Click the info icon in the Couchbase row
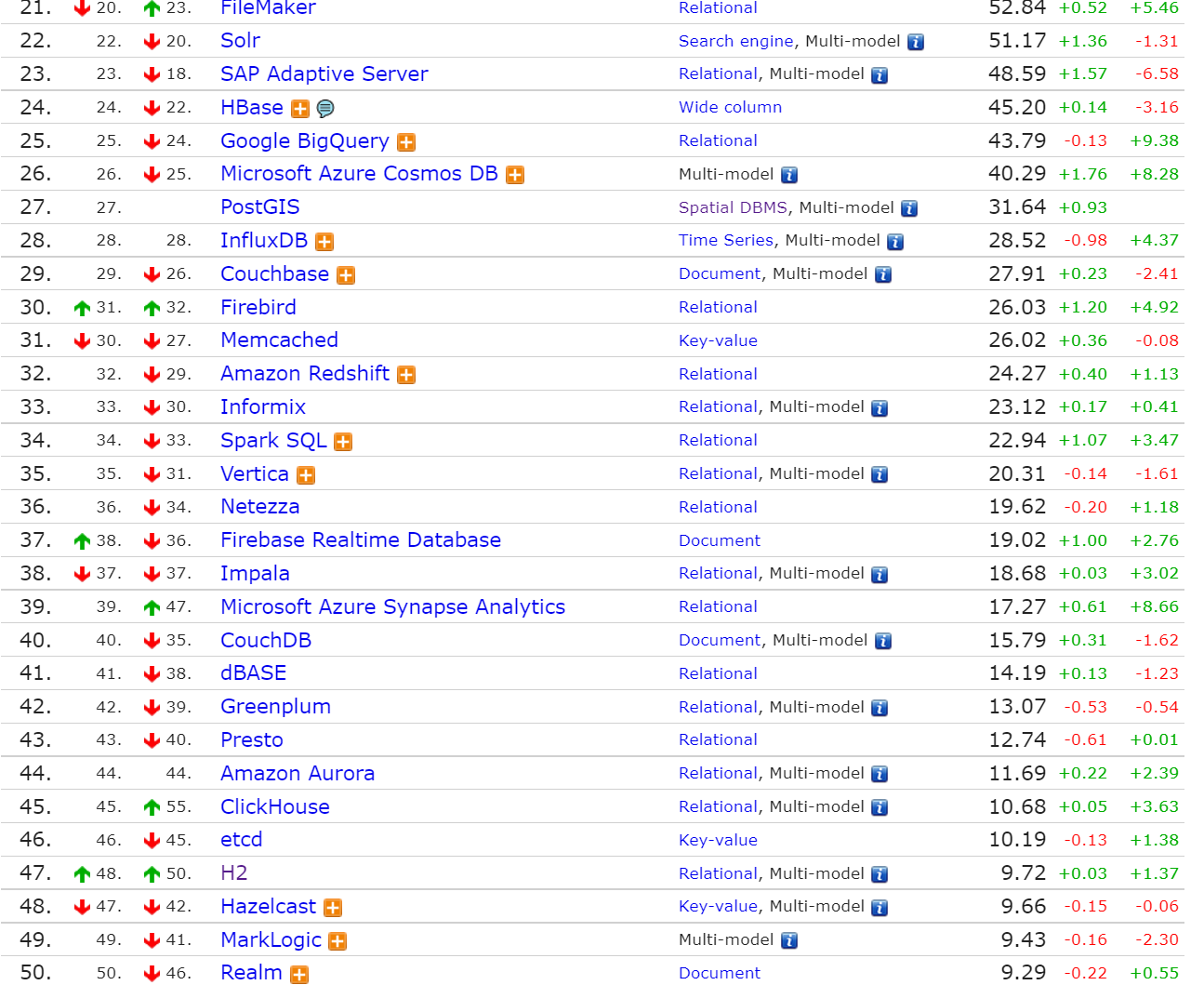This screenshot has height=985, width=1204. (x=883, y=275)
